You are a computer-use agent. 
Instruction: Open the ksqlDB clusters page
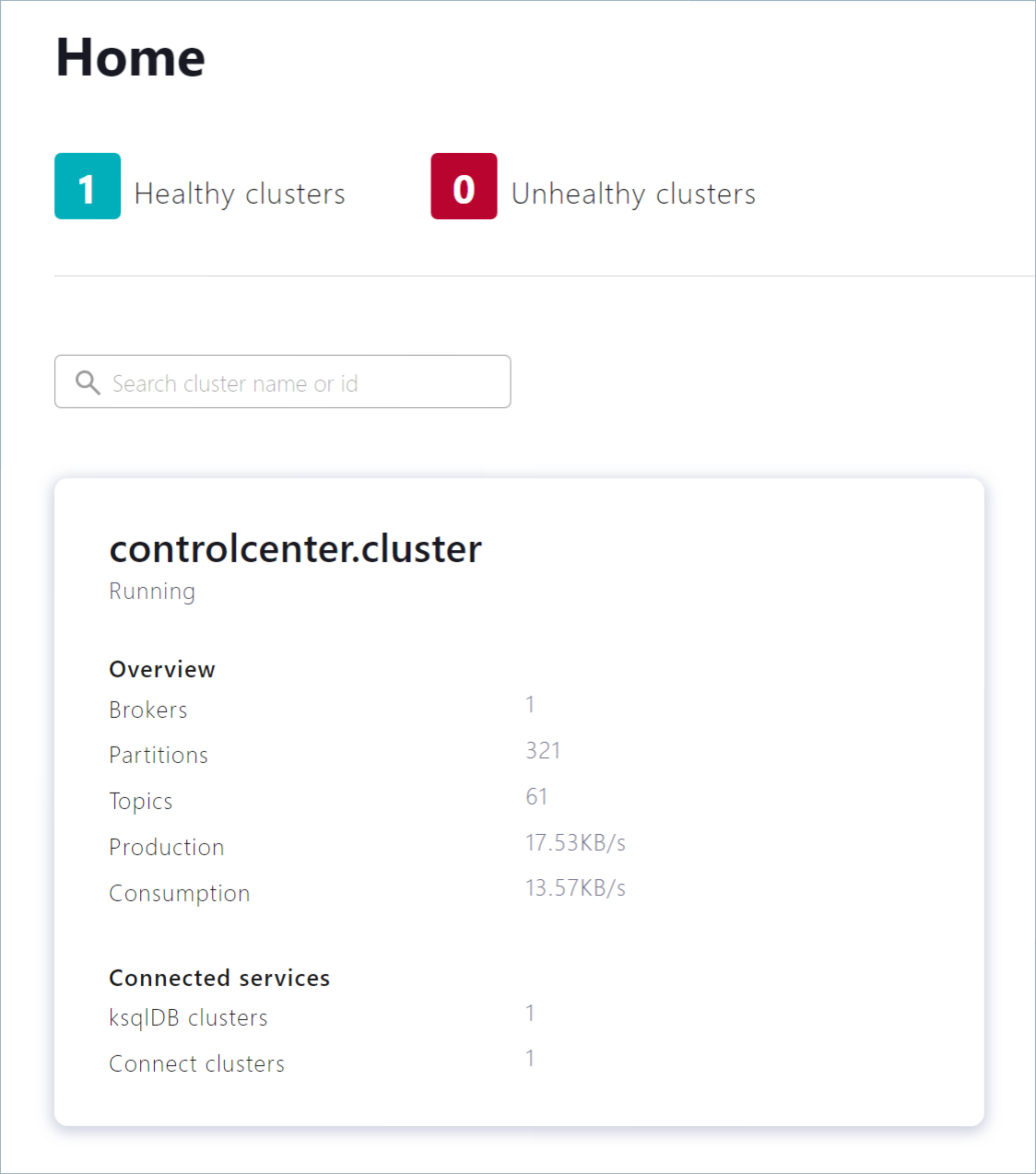(x=188, y=1017)
